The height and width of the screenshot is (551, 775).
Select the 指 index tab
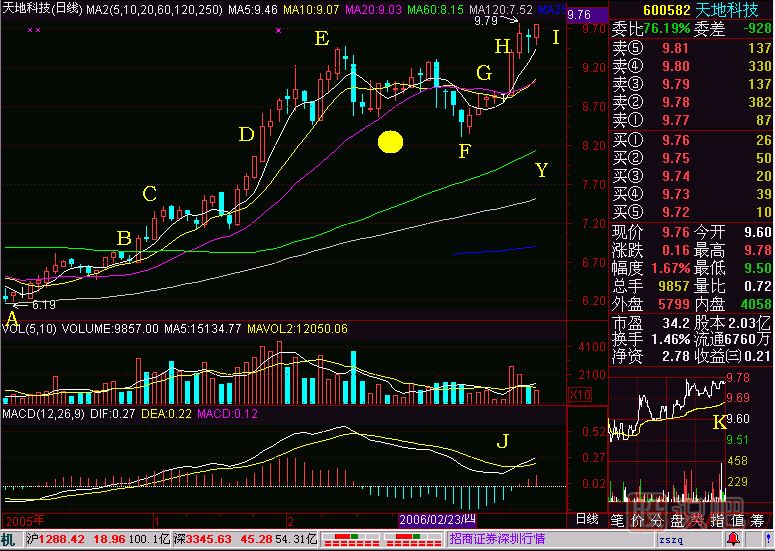[x=720, y=520]
